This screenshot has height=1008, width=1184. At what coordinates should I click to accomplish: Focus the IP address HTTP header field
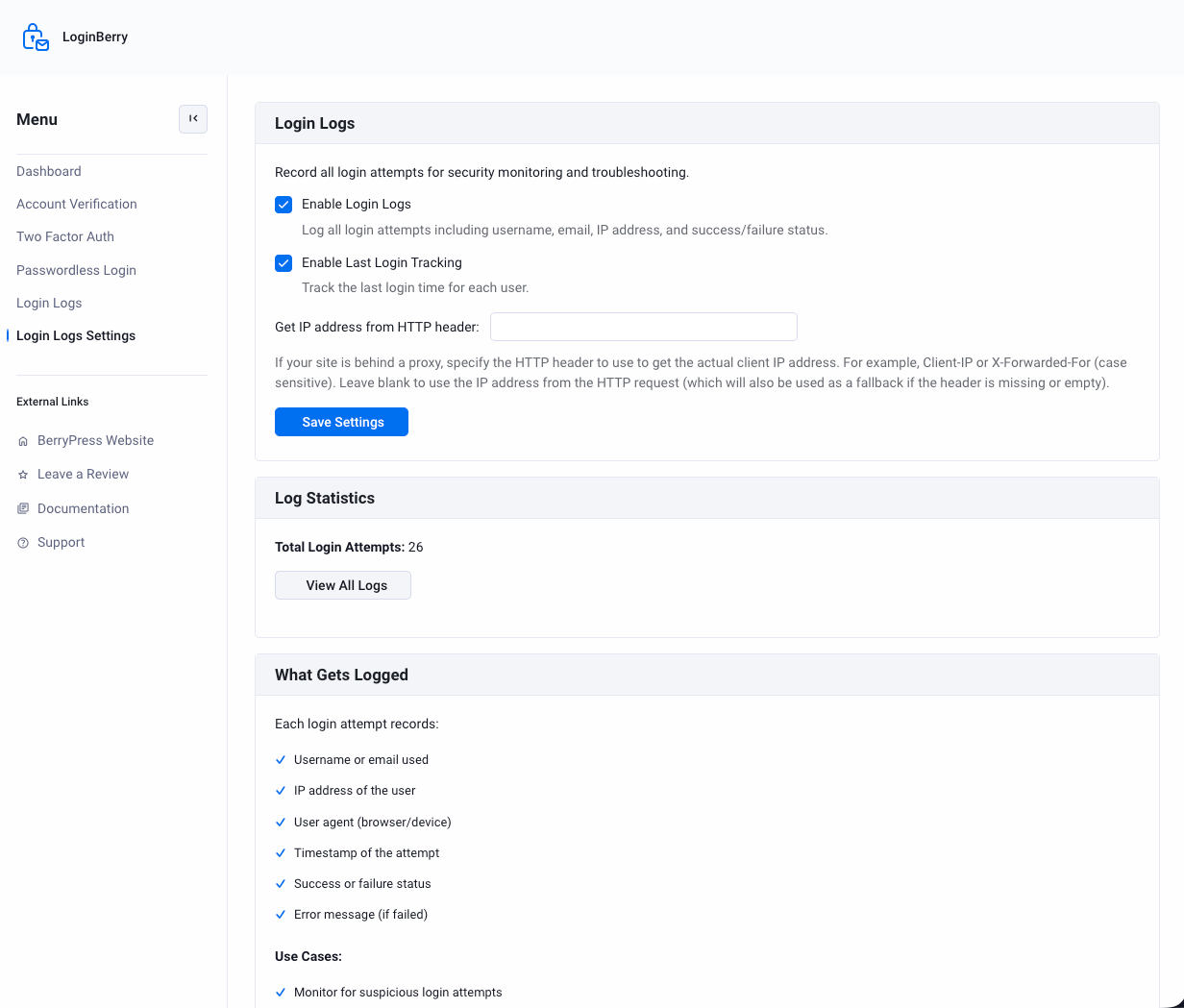pyautogui.click(x=644, y=327)
